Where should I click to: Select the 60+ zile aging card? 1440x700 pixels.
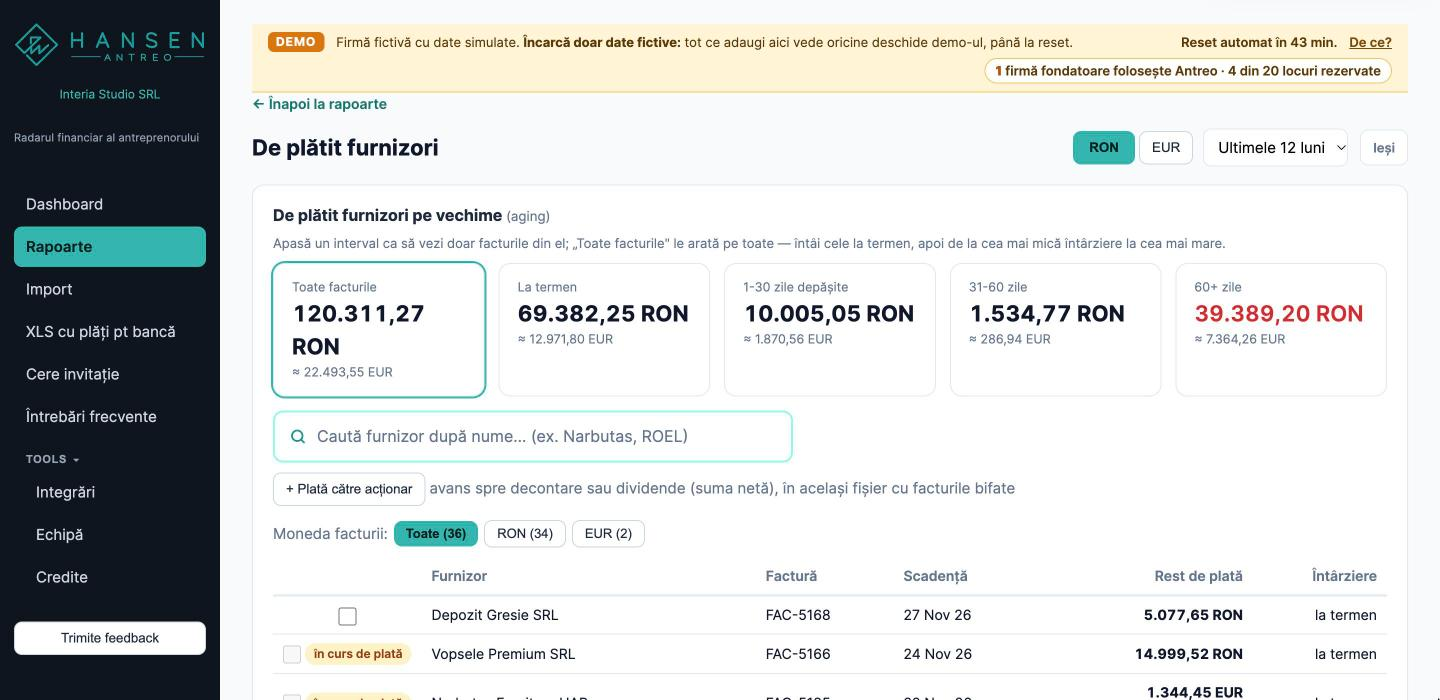point(1281,330)
